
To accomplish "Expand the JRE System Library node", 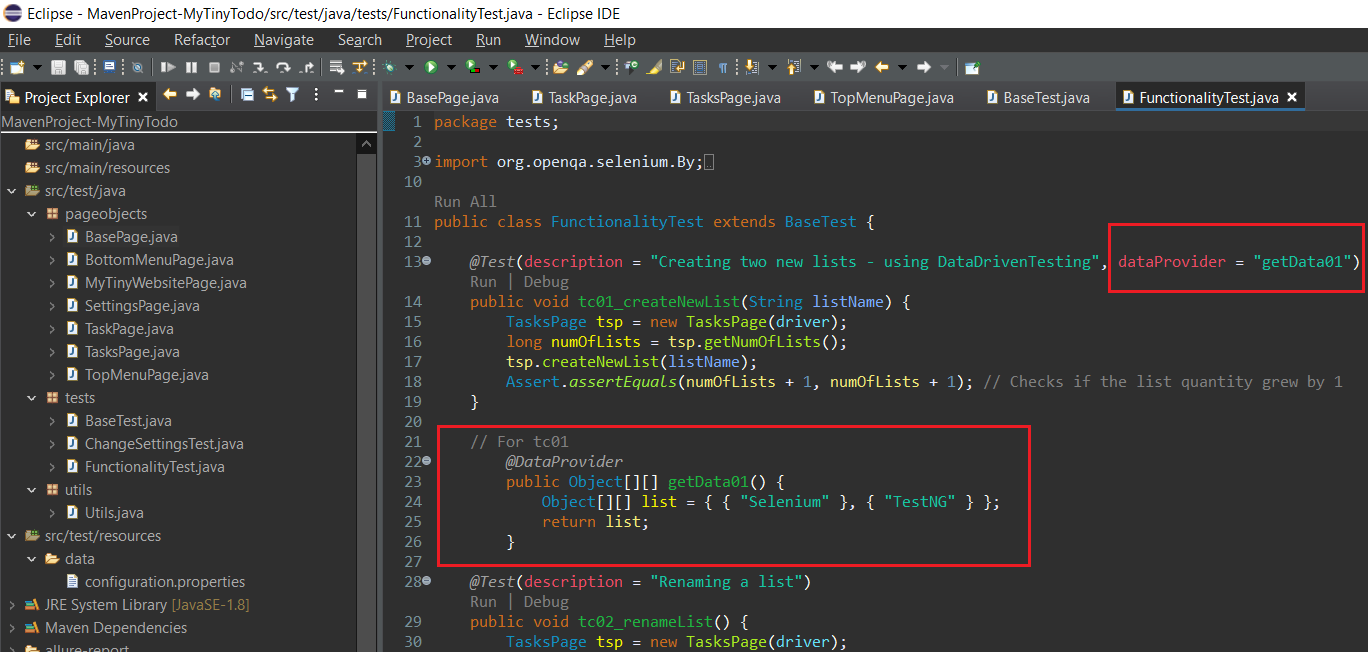I will [12, 605].
